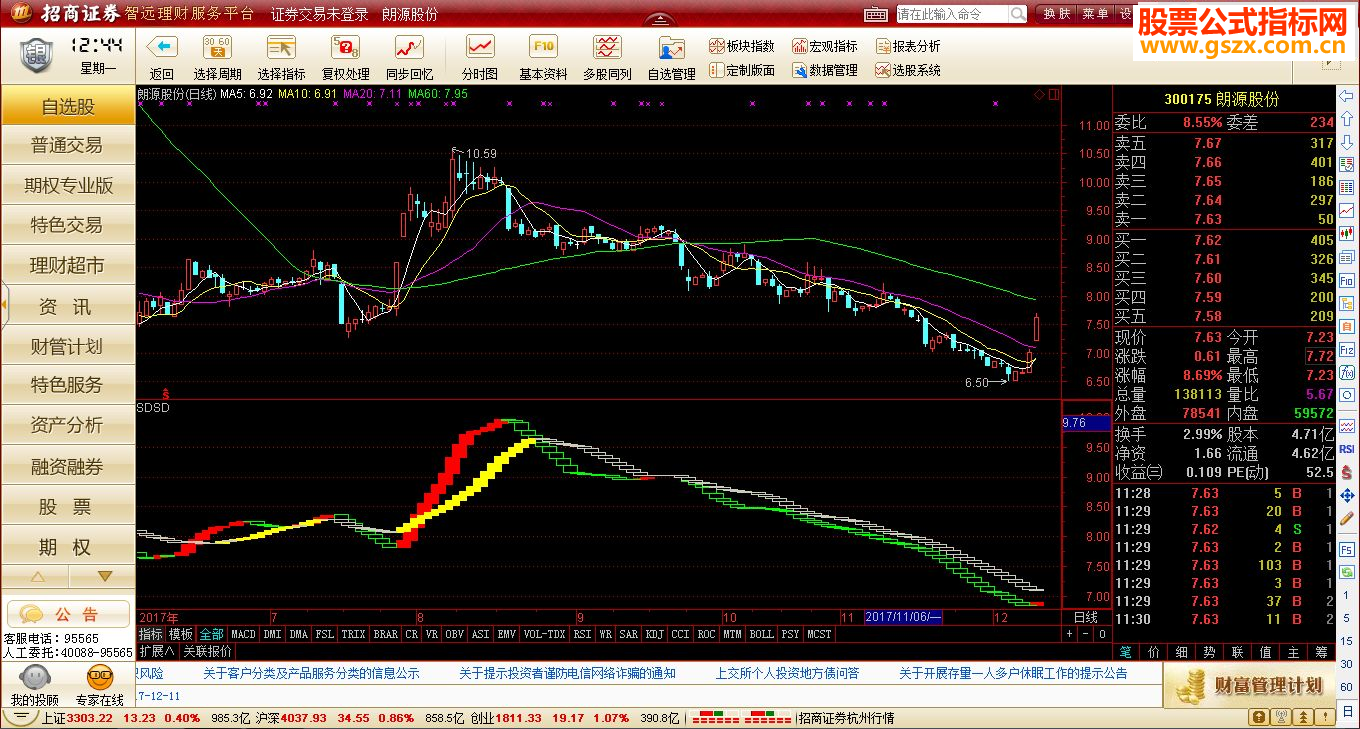Click the sidebar page down triangle button
Image resolution: width=1360 pixels, height=729 pixels.
[103, 577]
